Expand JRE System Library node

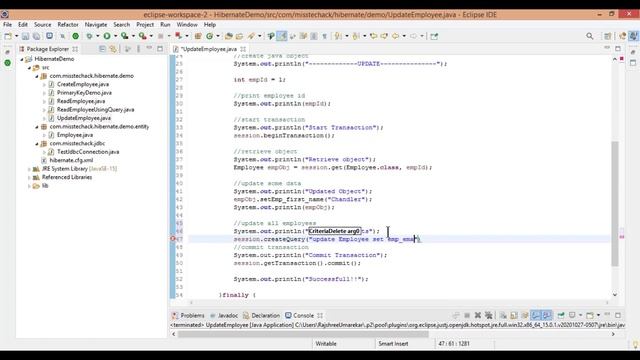pyautogui.click(x=29, y=169)
